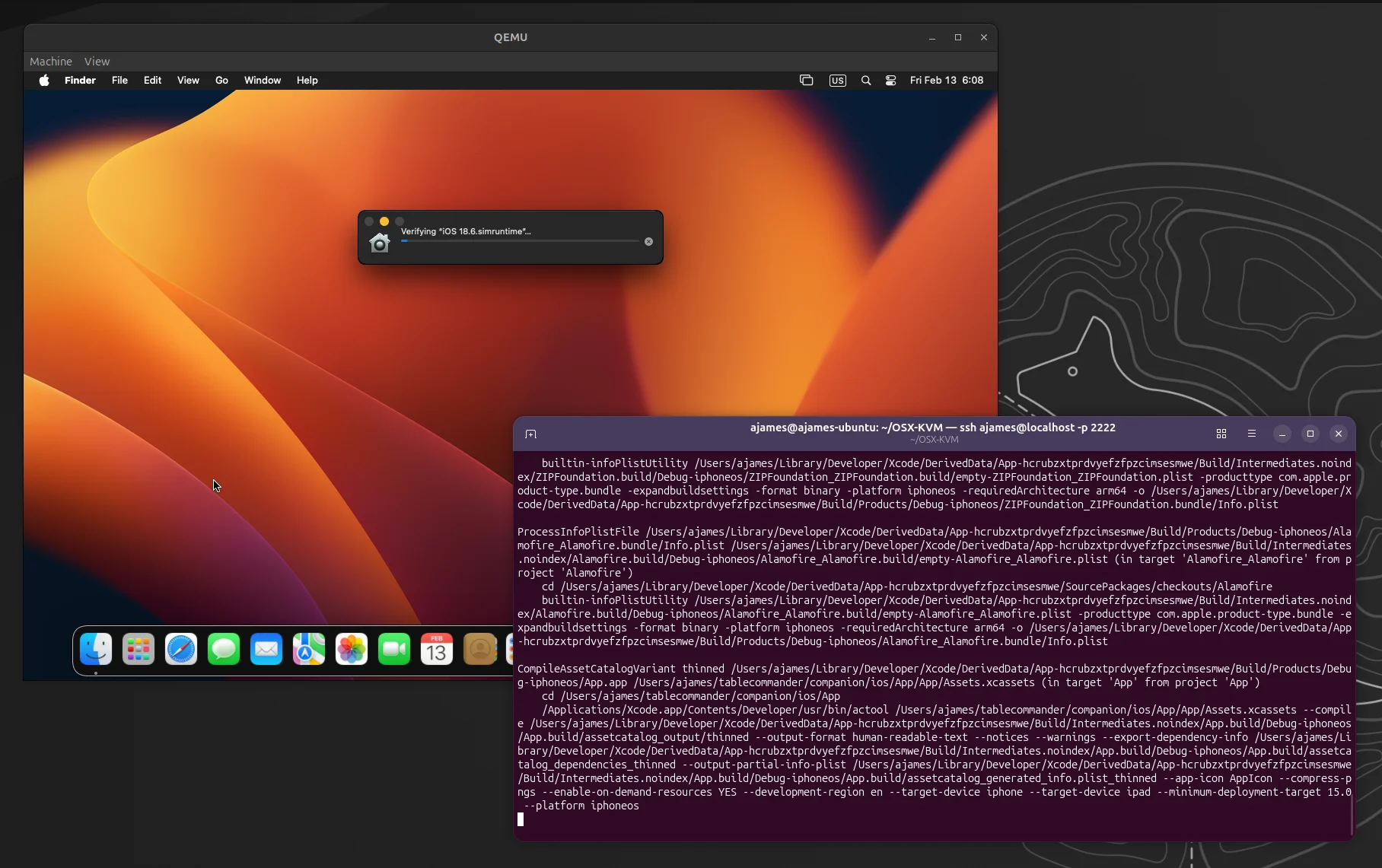Viewport: 1382px width, 868px height.
Task: Open the Mail app from dock
Action: 266,649
